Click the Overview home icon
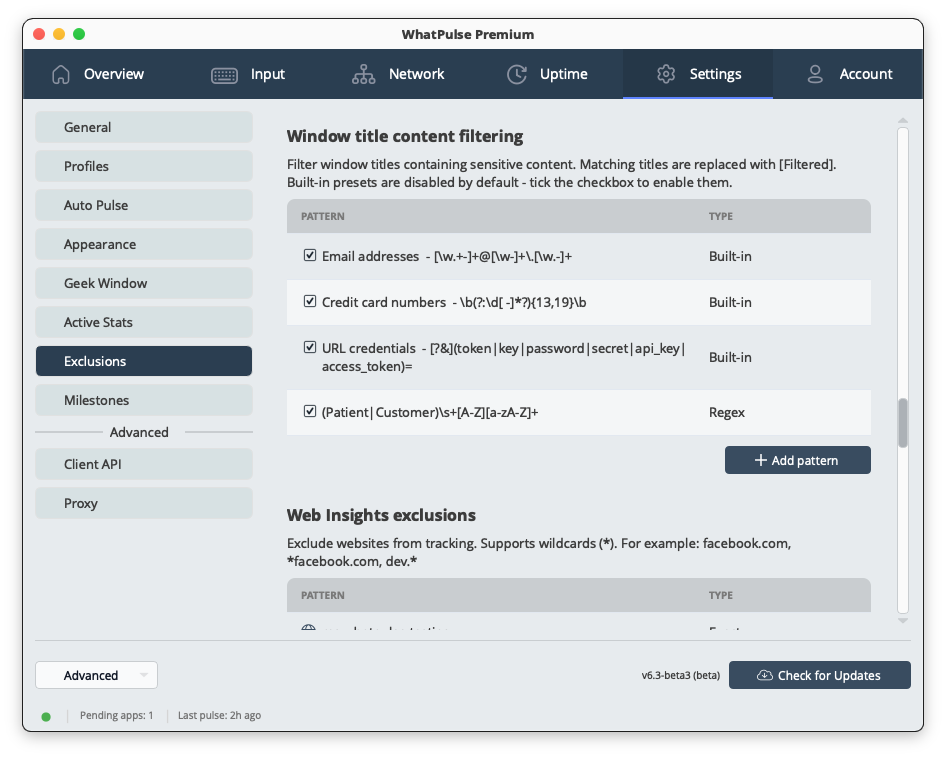The width and height of the screenshot is (946, 758). [61, 74]
